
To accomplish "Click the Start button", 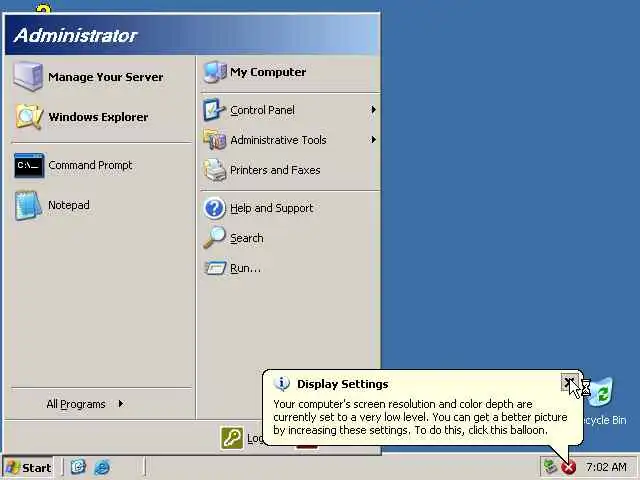I will 28,467.
